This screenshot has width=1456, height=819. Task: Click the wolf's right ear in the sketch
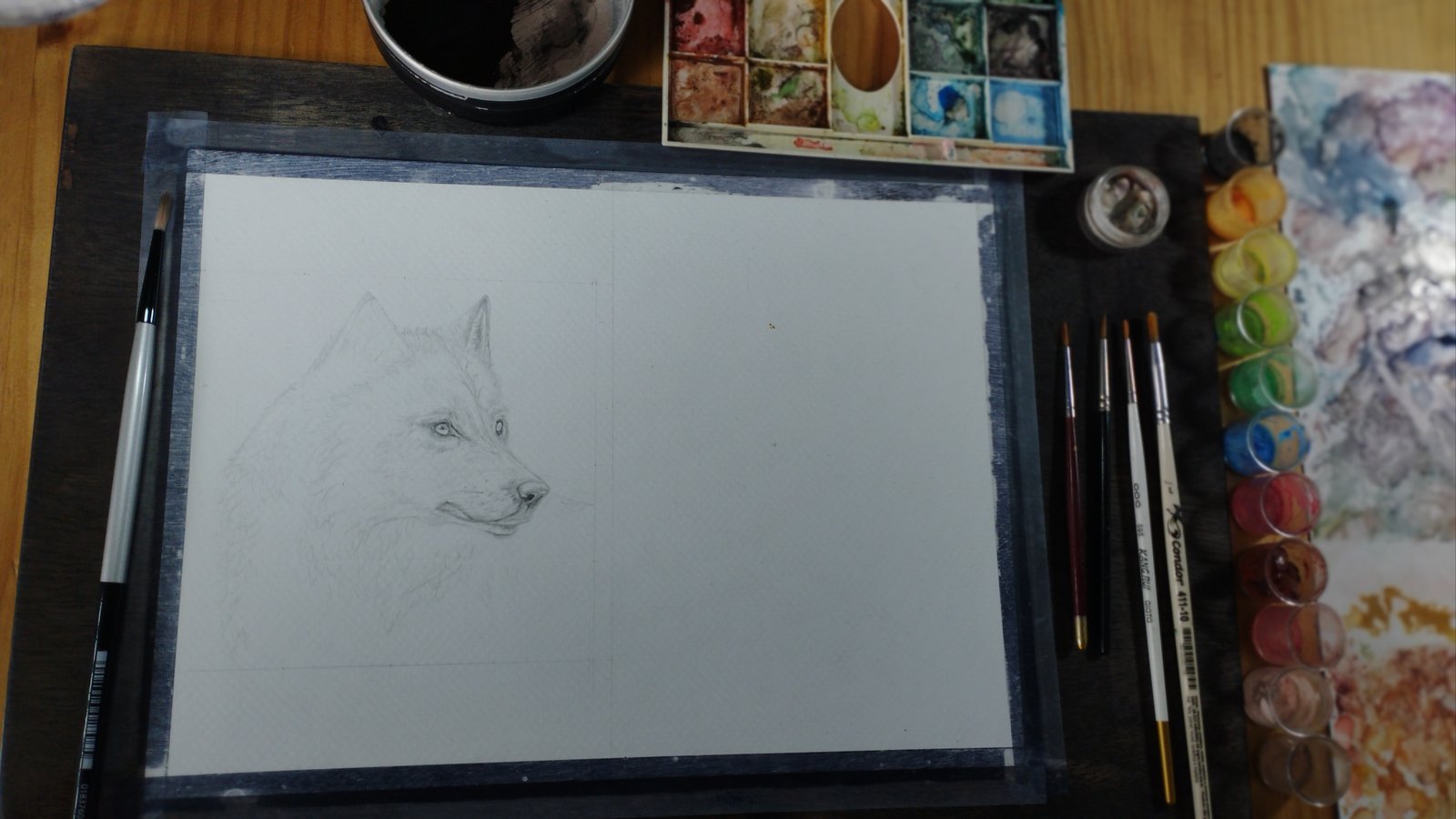tap(477, 329)
